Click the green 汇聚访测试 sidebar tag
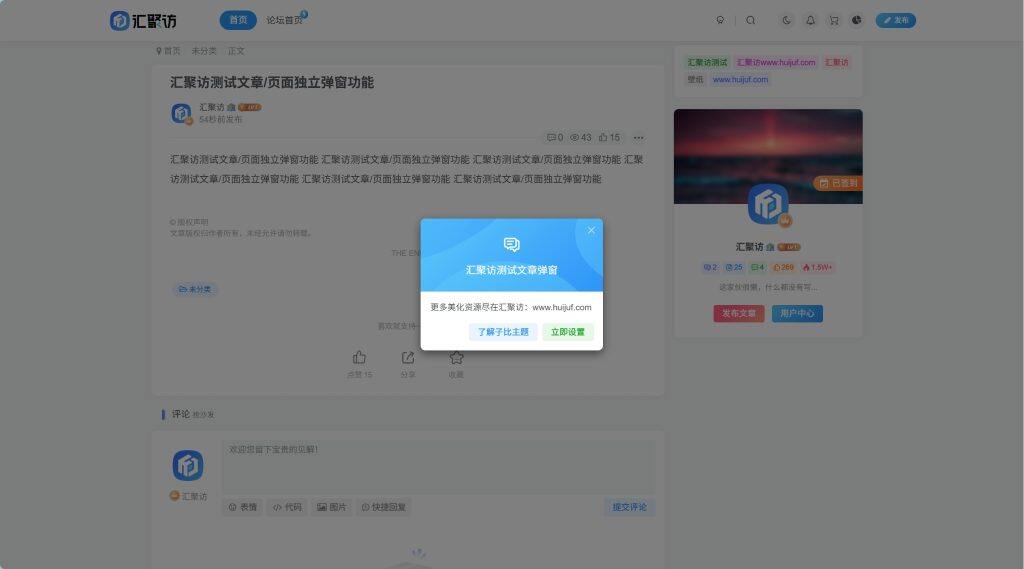Image resolution: width=1024 pixels, height=569 pixels. [707, 63]
